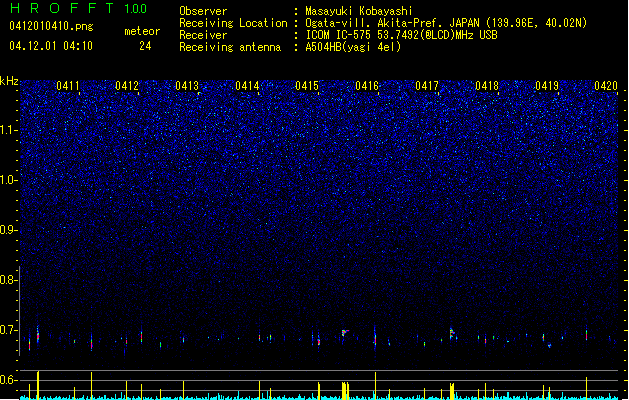Click the 0.8 frequency axis label
This screenshot has width=629, height=400.
9,280
